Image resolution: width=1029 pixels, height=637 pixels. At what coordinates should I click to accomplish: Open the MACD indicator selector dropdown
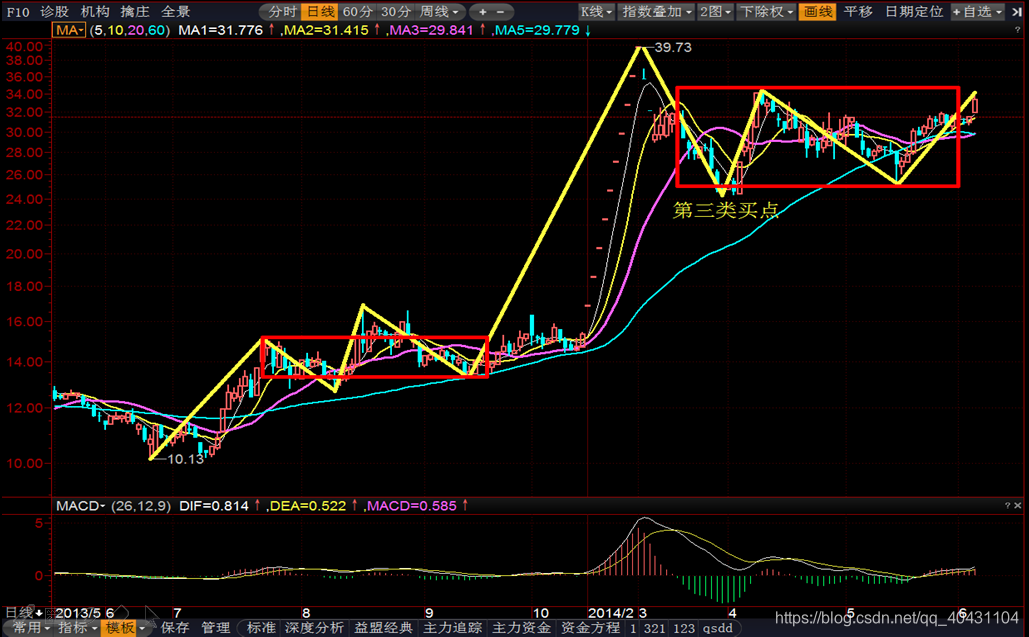tap(80, 506)
